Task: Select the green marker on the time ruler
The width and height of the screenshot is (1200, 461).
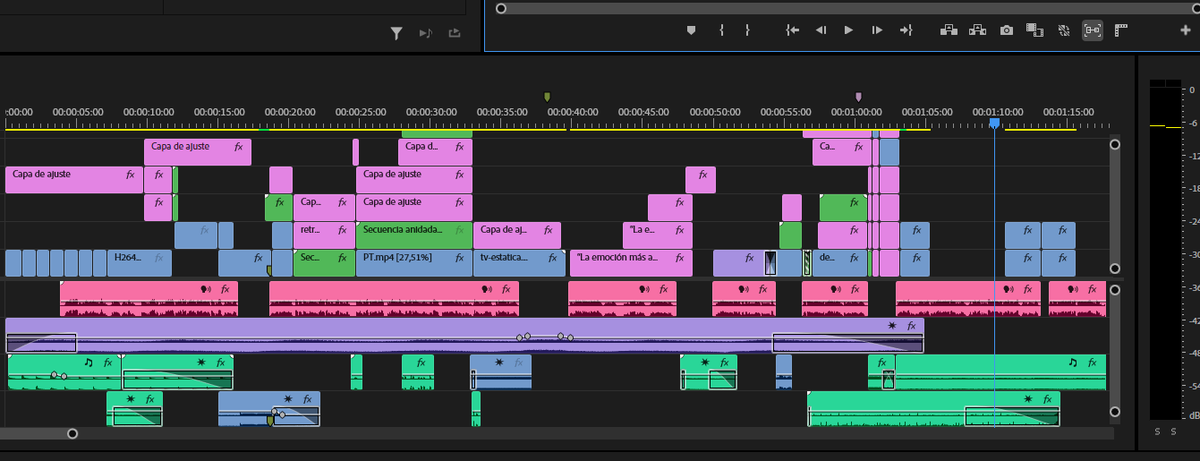Action: pyautogui.click(x=547, y=97)
